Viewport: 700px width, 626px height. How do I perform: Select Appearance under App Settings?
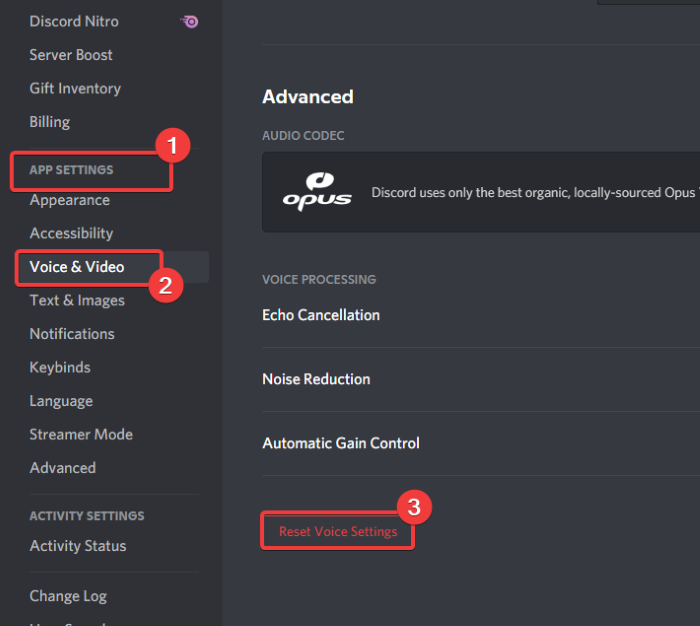pyautogui.click(x=70, y=200)
